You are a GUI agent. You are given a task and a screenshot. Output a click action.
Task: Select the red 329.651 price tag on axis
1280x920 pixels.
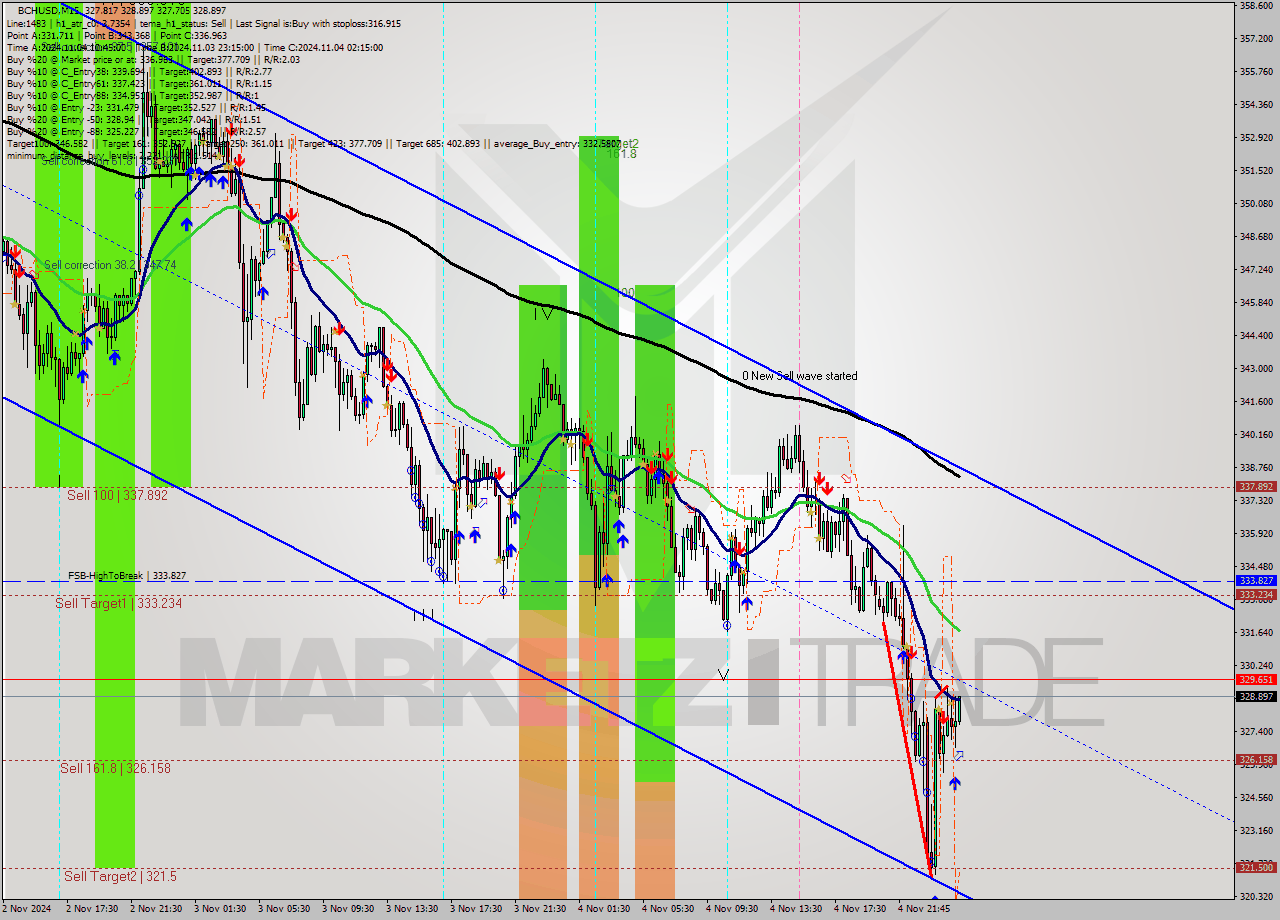(x=1256, y=679)
